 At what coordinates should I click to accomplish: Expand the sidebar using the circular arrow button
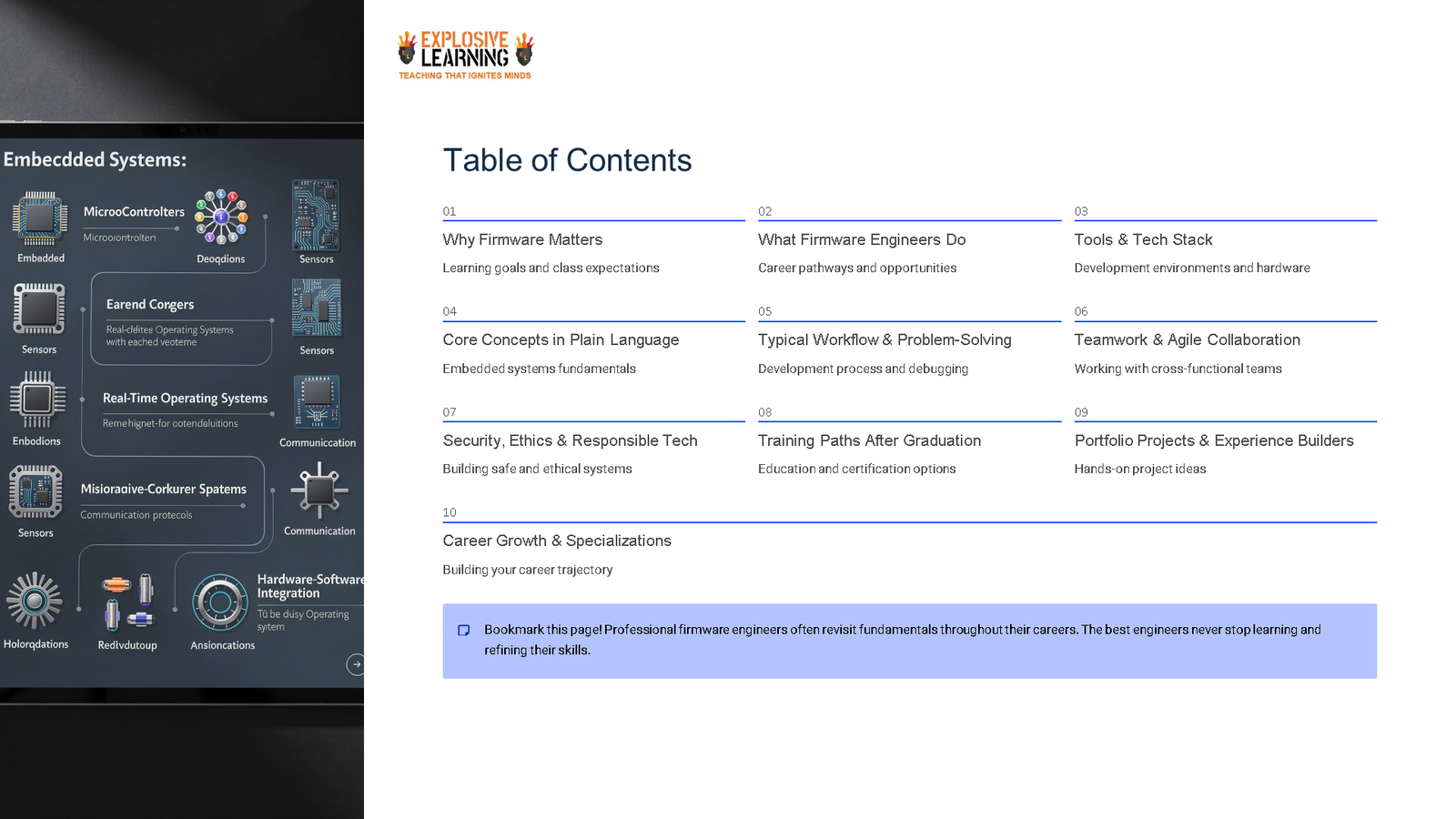point(354,665)
